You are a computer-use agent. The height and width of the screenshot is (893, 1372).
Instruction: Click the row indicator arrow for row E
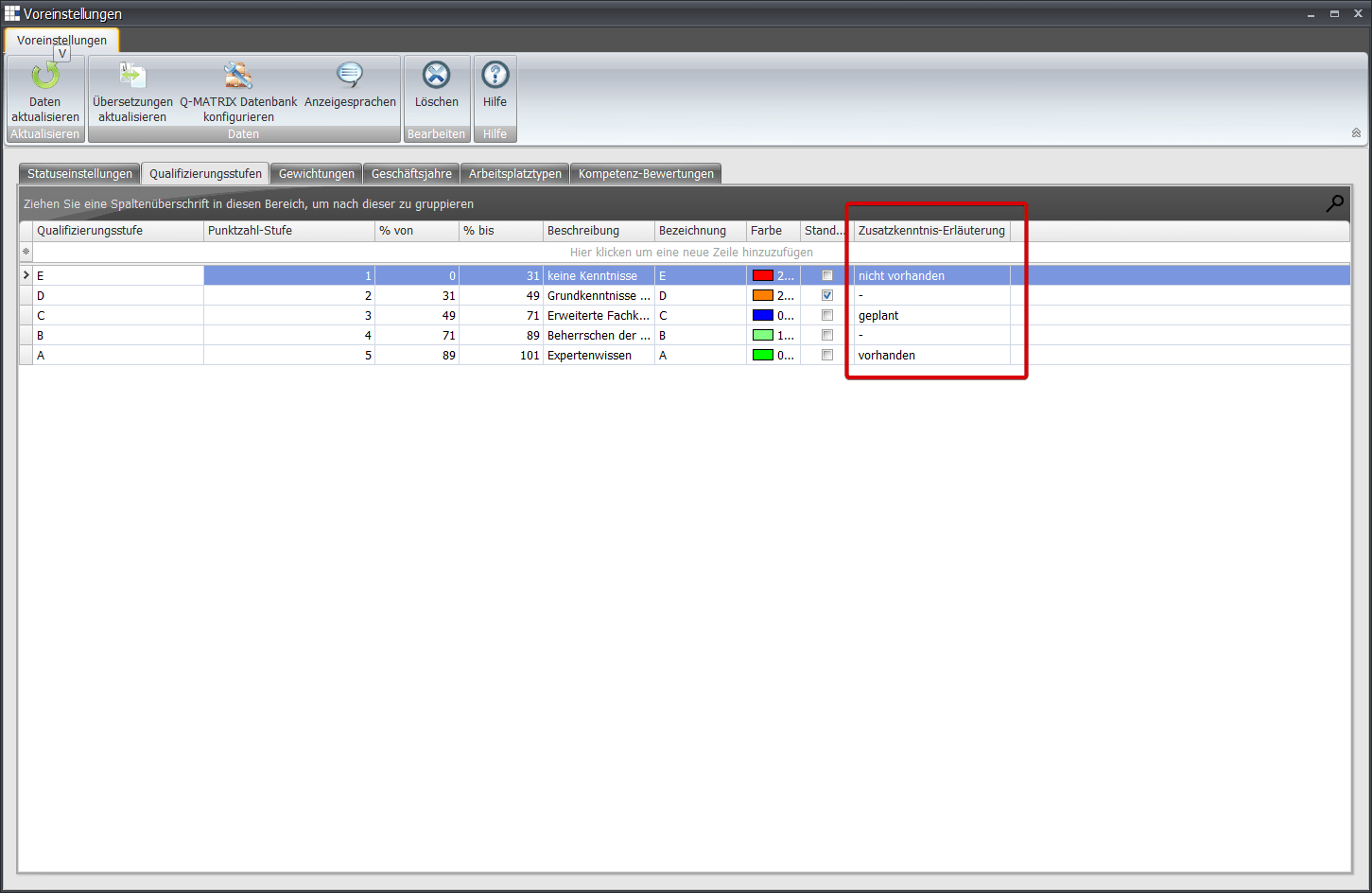click(26, 276)
